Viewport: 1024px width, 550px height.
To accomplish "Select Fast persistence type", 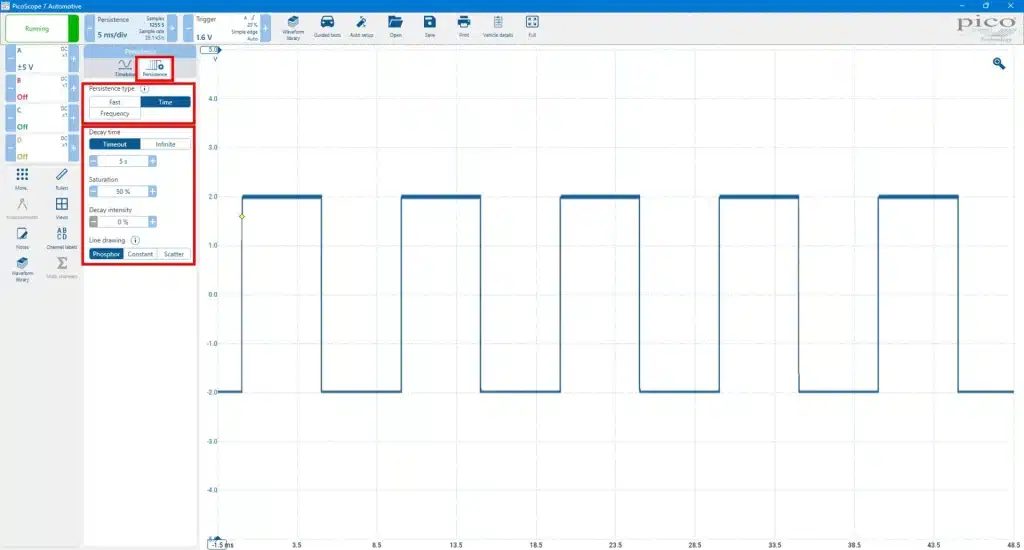I will 115,102.
